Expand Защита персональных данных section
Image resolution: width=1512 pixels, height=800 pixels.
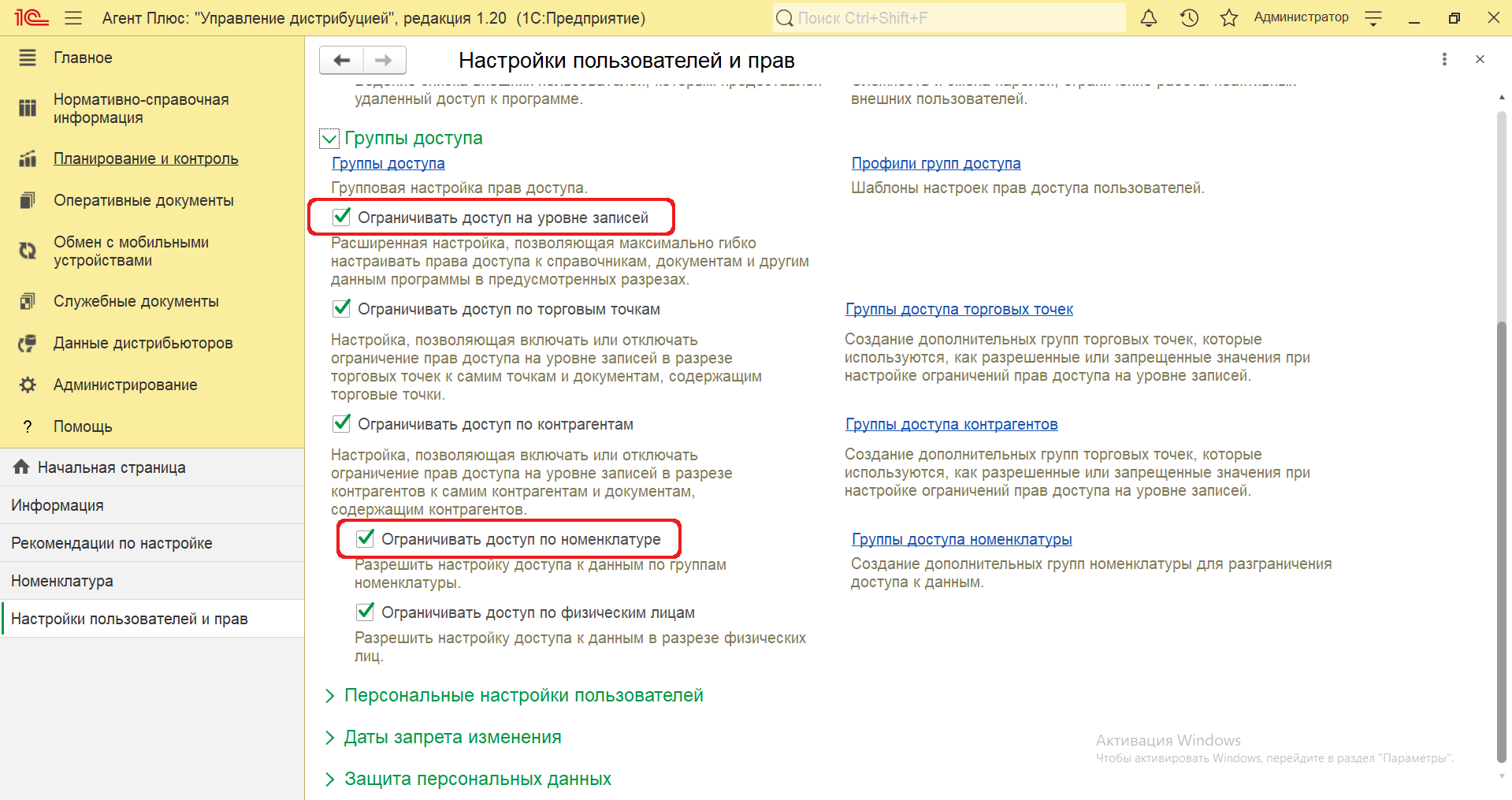click(x=329, y=780)
